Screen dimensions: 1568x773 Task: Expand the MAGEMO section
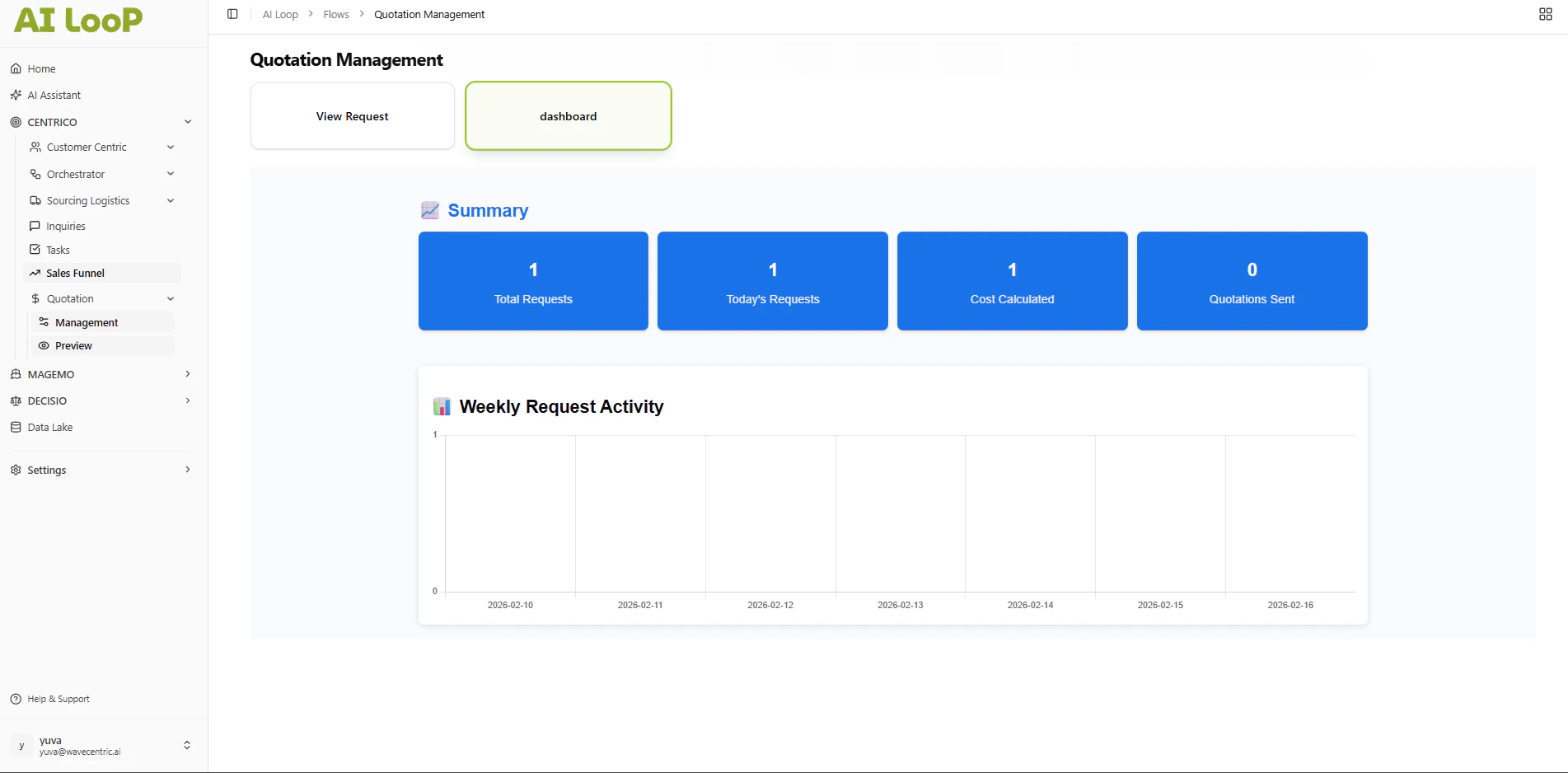(x=188, y=374)
